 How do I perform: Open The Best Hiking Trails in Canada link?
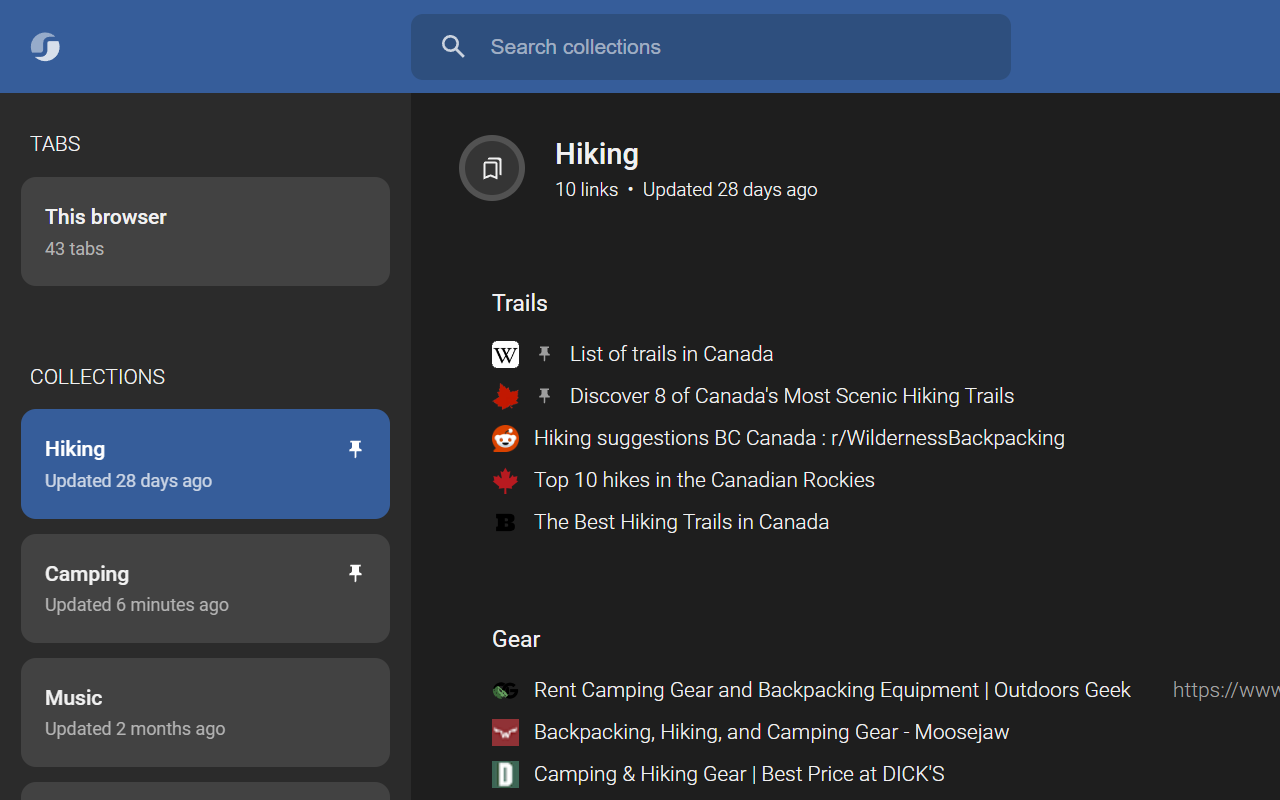[681, 521]
